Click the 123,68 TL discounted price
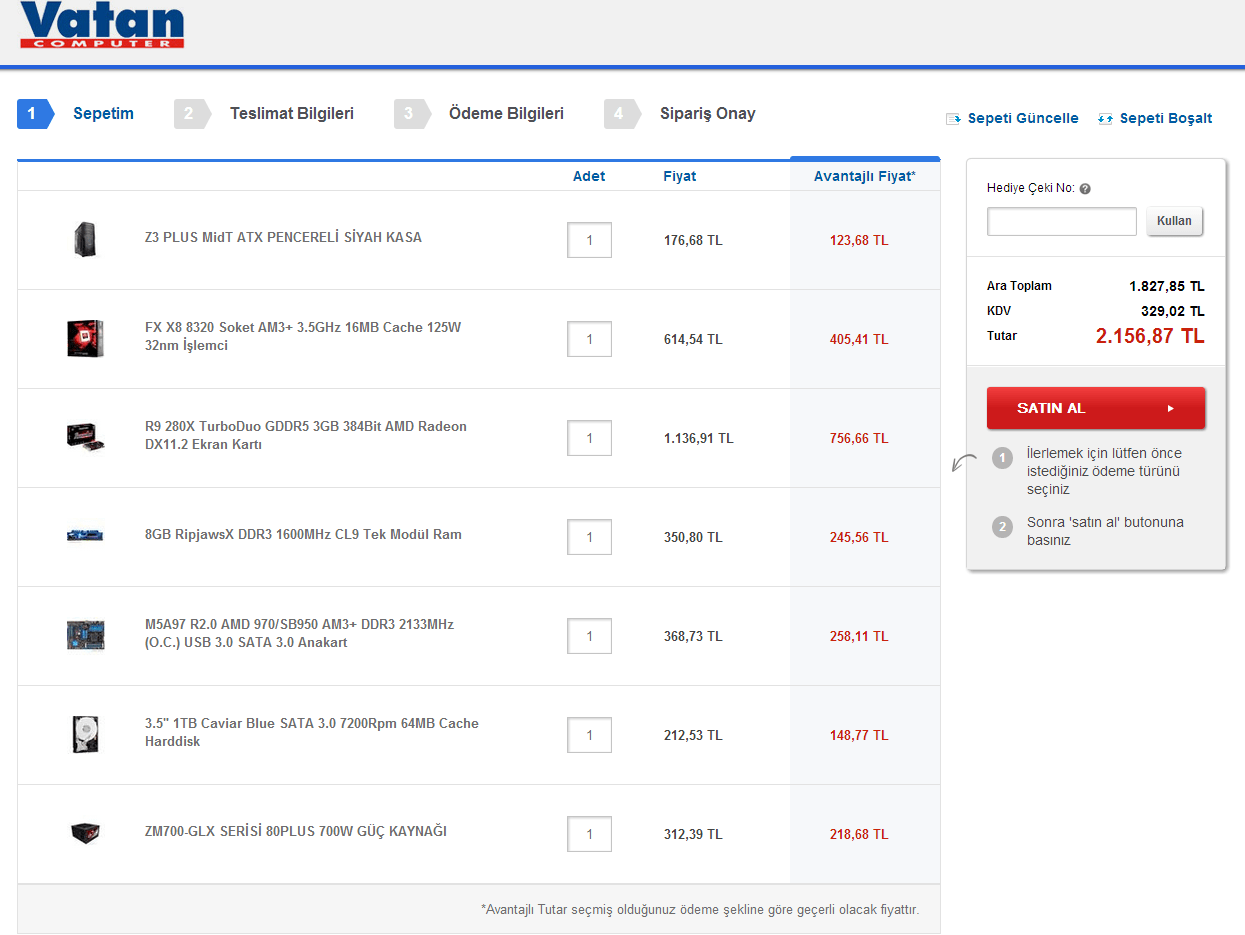 (x=859, y=240)
